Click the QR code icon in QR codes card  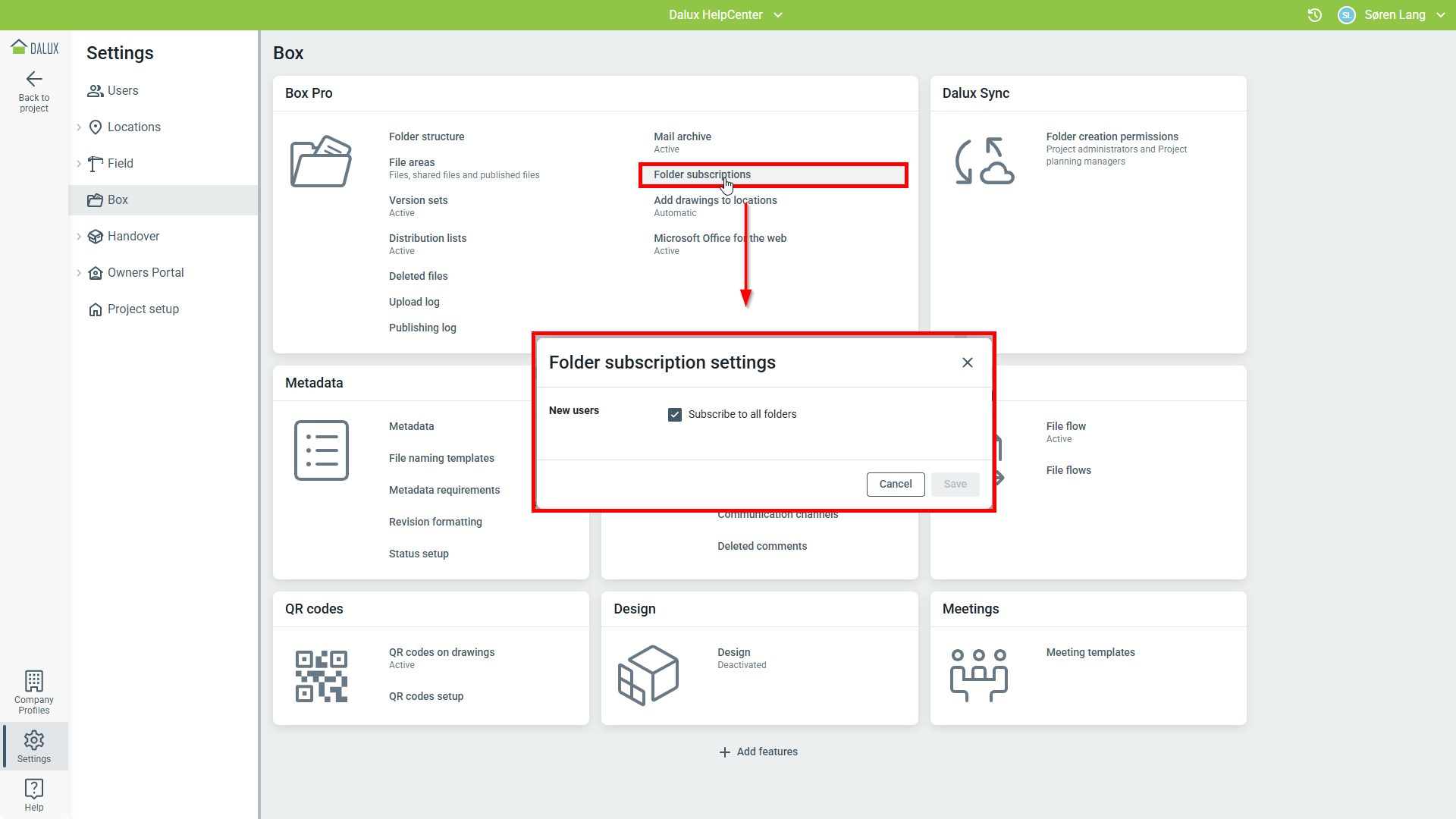tap(321, 676)
